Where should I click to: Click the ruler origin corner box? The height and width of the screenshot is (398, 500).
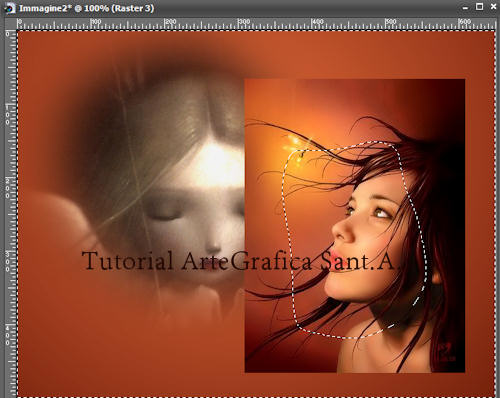10,24
